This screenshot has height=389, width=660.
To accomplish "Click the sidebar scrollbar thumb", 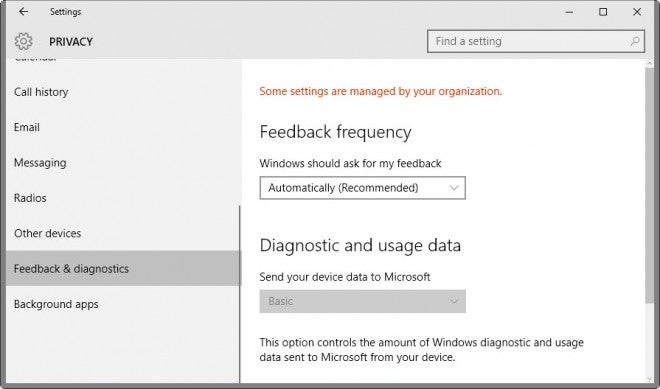I will (x=240, y=294).
